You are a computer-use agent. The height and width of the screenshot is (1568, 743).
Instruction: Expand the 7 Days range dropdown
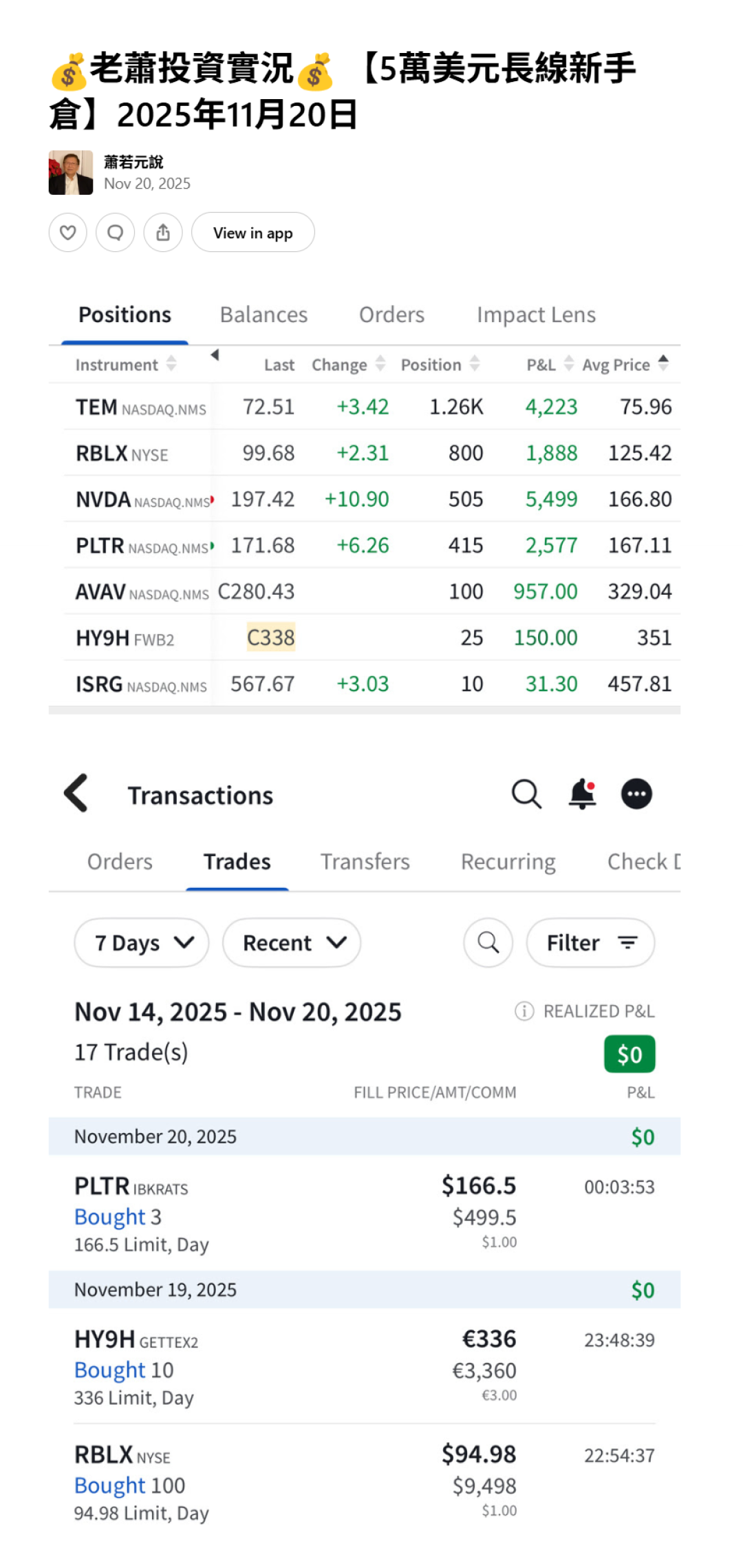142,942
